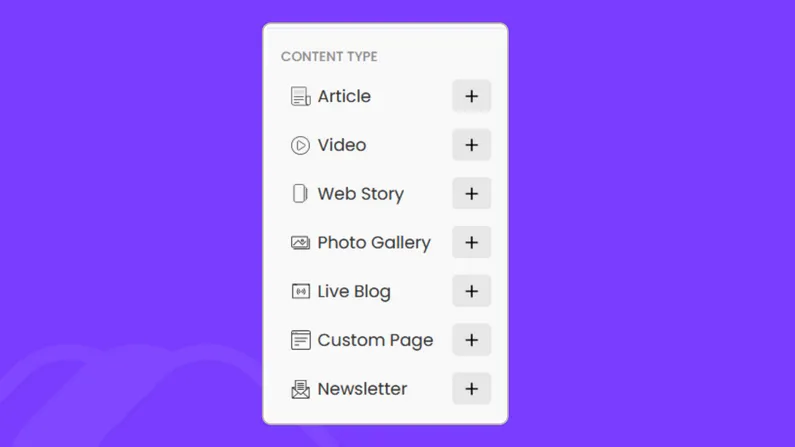The width and height of the screenshot is (795, 447).
Task: Click the Video play icon
Action: tap(300, 145)
